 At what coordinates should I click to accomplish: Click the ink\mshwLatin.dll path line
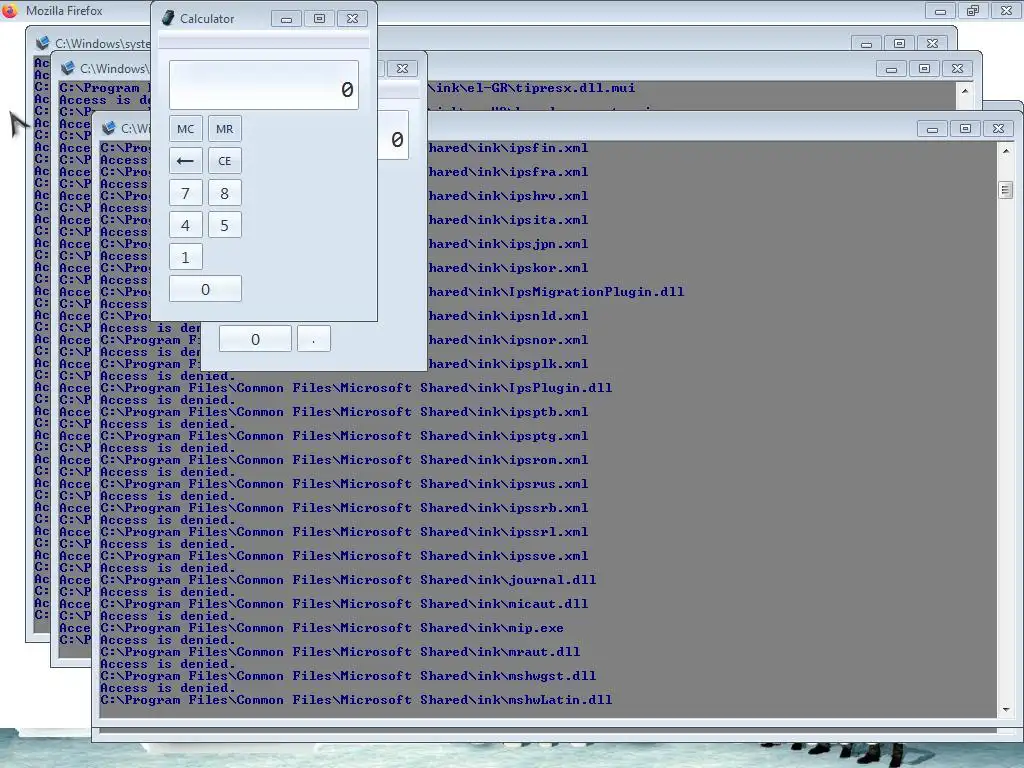[x=356, y=700]
